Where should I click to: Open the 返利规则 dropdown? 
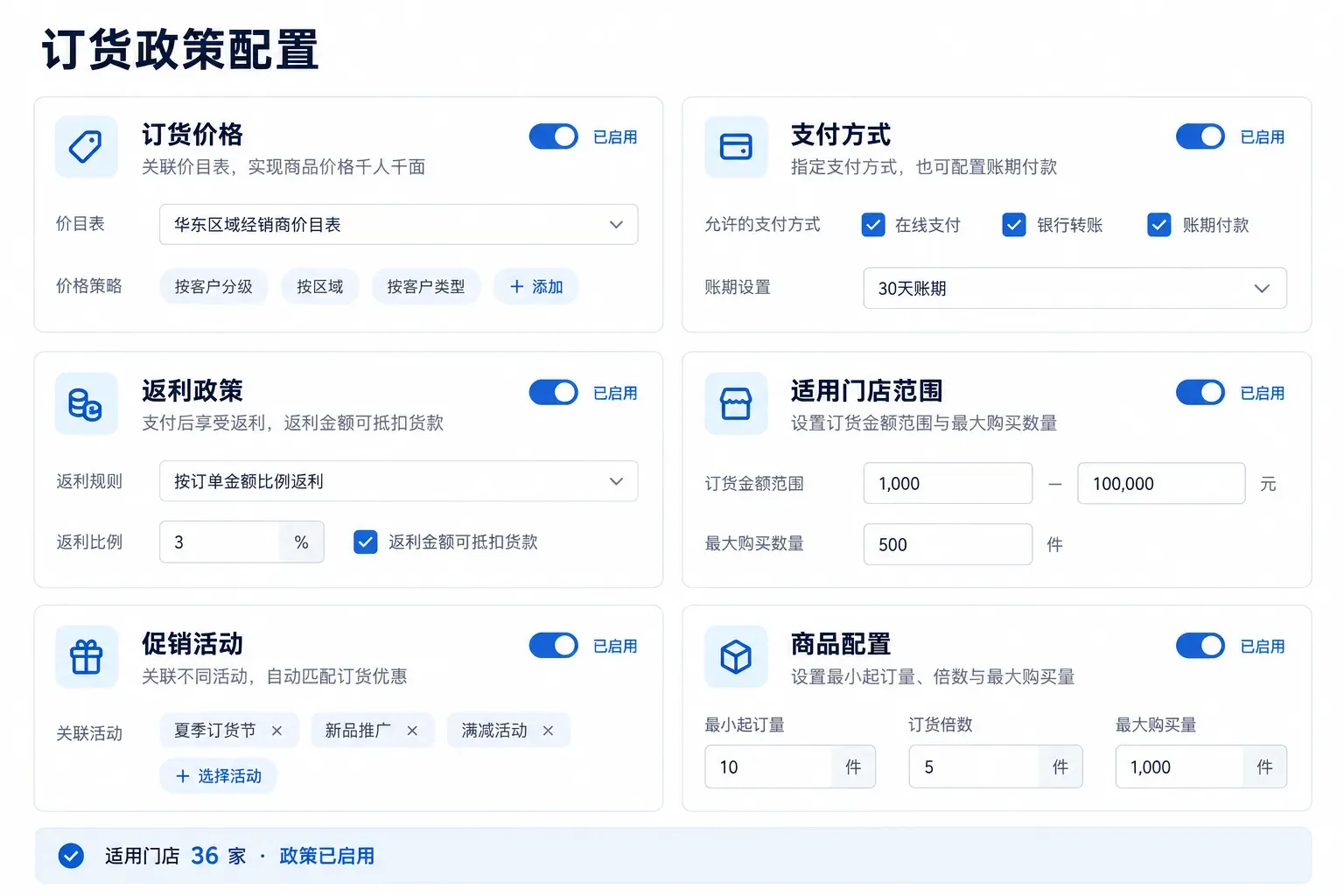tap(399, 481)
